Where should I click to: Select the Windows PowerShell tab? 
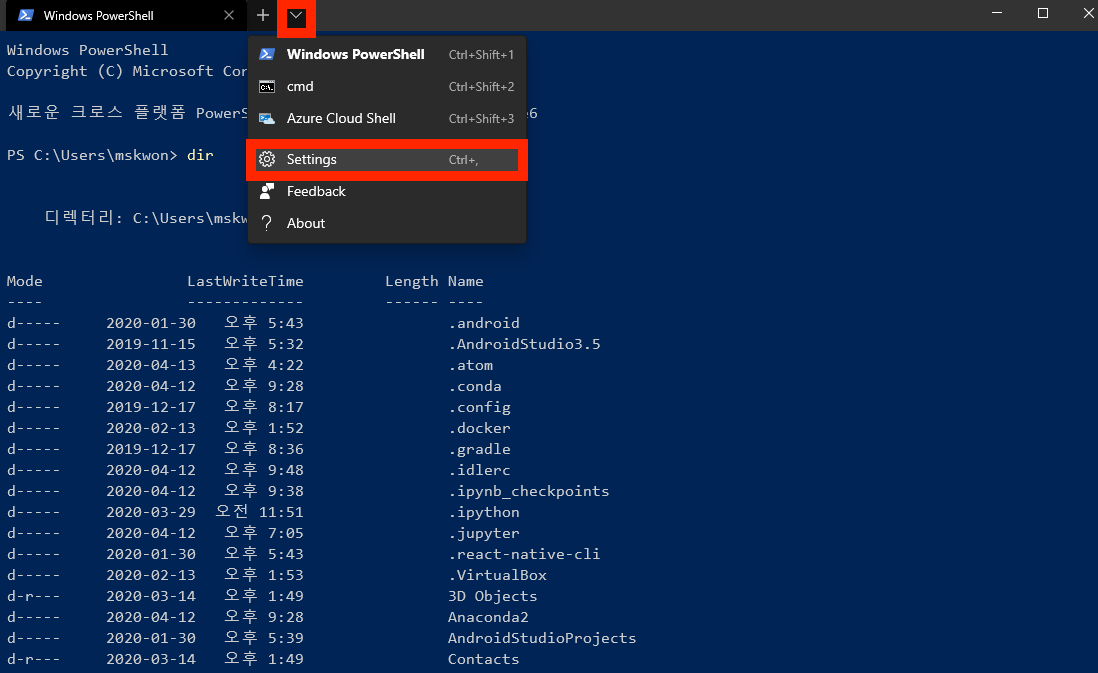click(126, 15)
